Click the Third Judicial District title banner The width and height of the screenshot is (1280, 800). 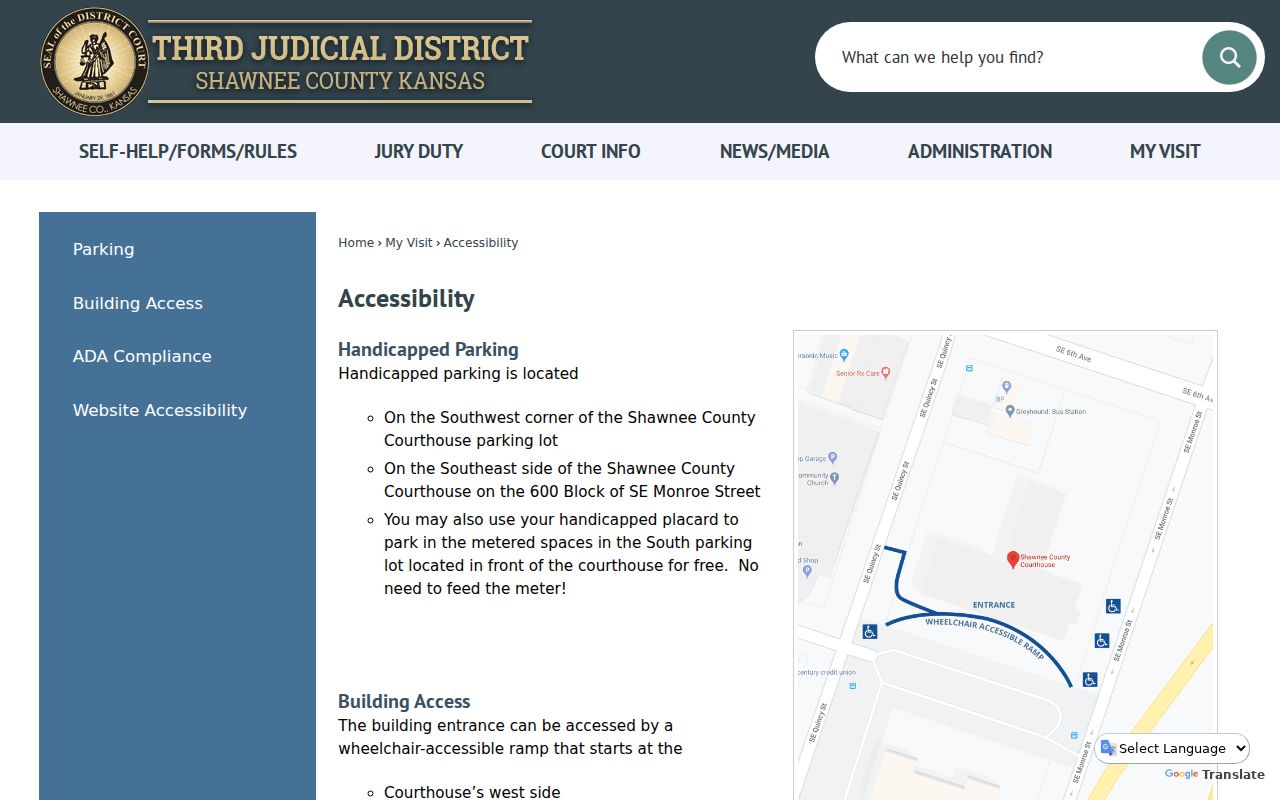coord(341,62)
